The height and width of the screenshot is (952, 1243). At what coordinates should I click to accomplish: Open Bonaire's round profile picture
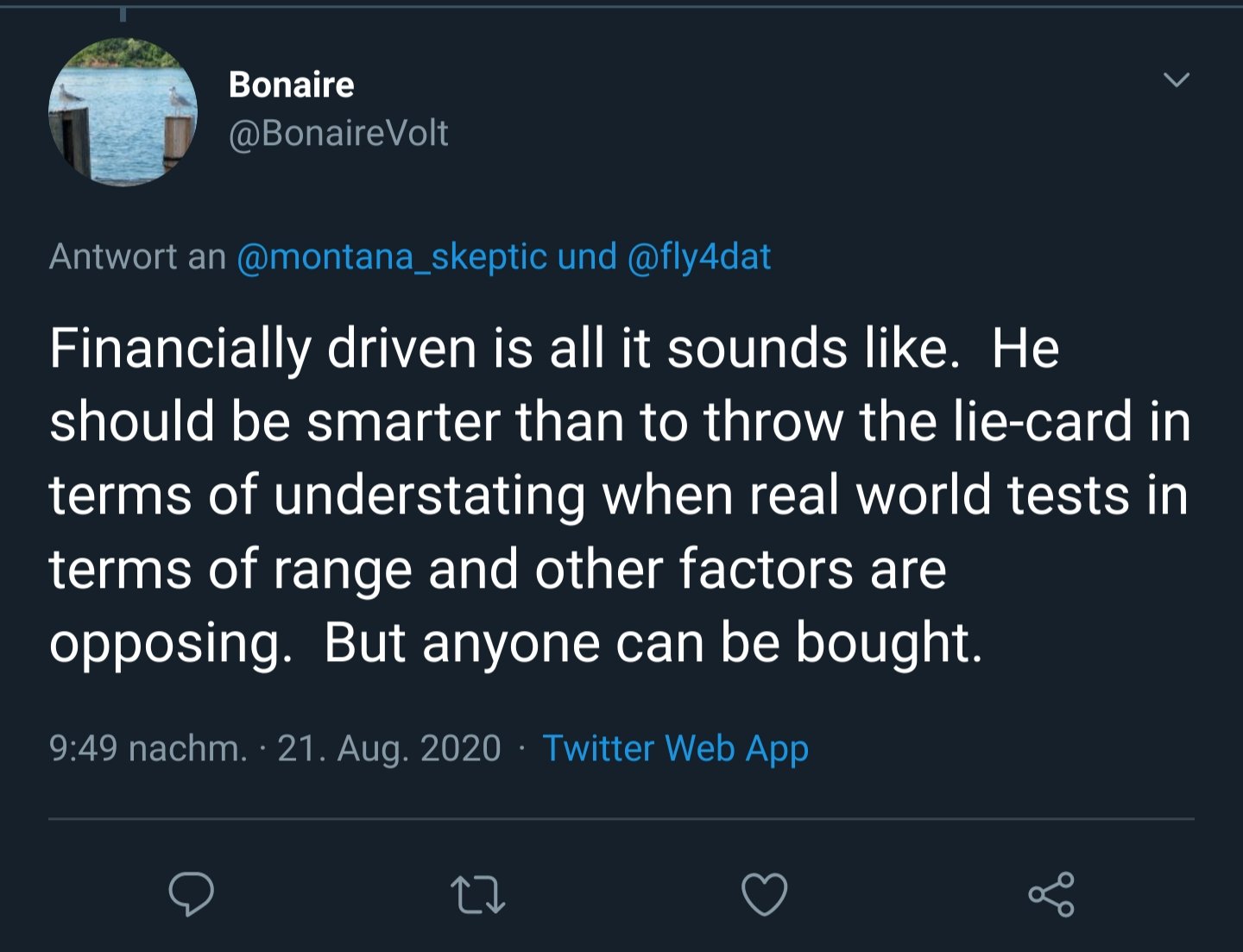(123, 112)
